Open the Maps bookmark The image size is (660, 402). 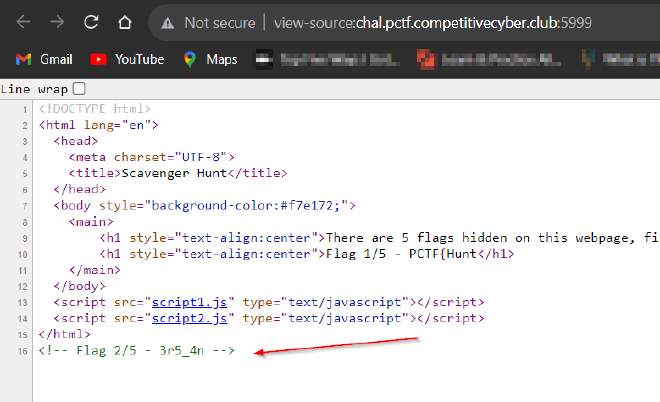(x=210, y=59)
